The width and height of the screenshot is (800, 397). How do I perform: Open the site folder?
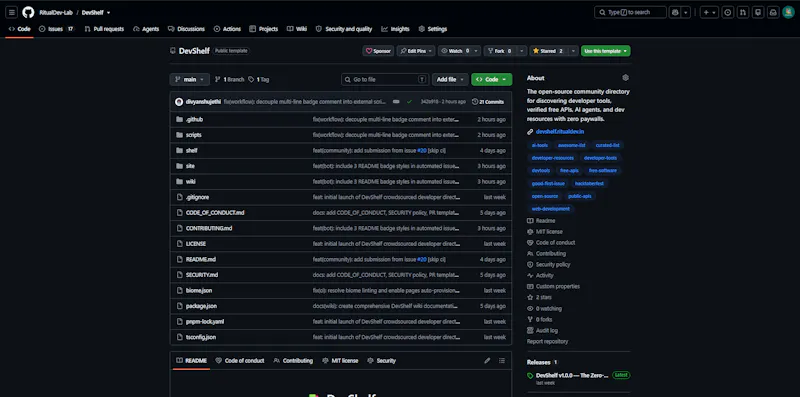coord(190,166)
